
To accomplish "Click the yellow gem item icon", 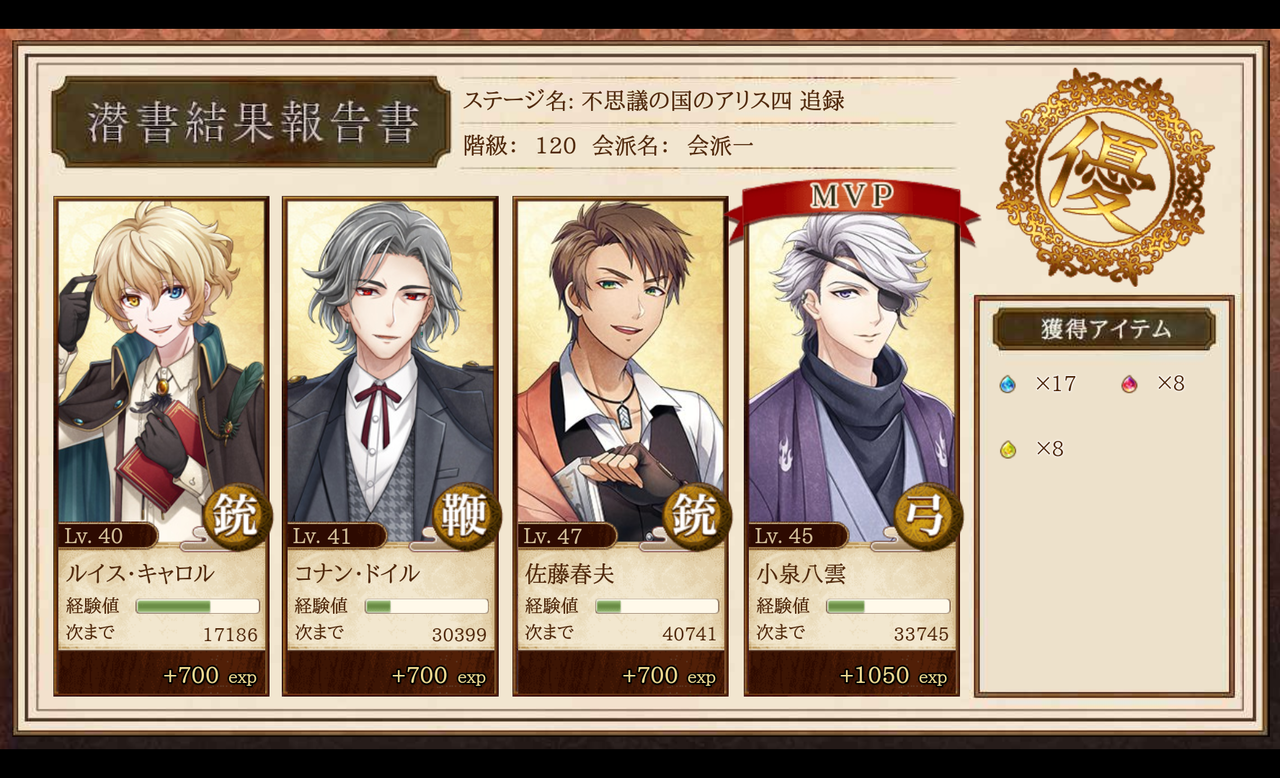I will (1007, 449).
